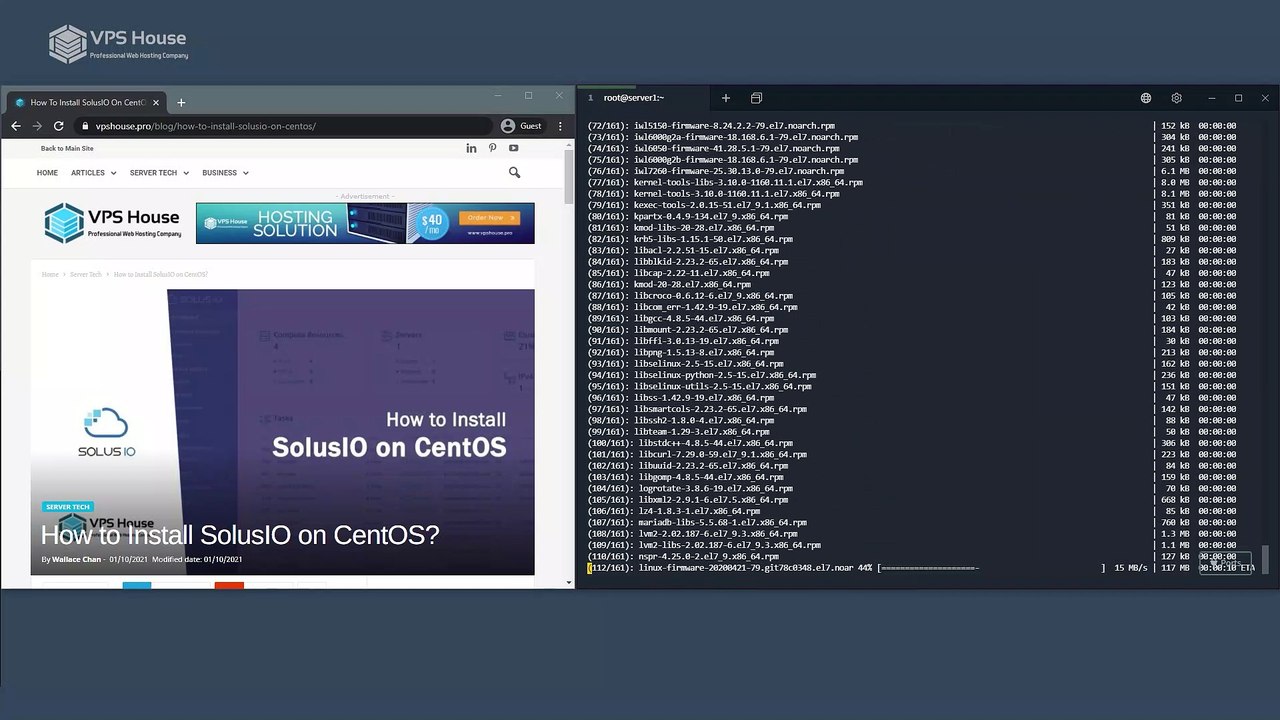The width and height of the screenshot is (1280, 720).
Task: Click the 15 MB/s download speed
Action: [1131, 568]
